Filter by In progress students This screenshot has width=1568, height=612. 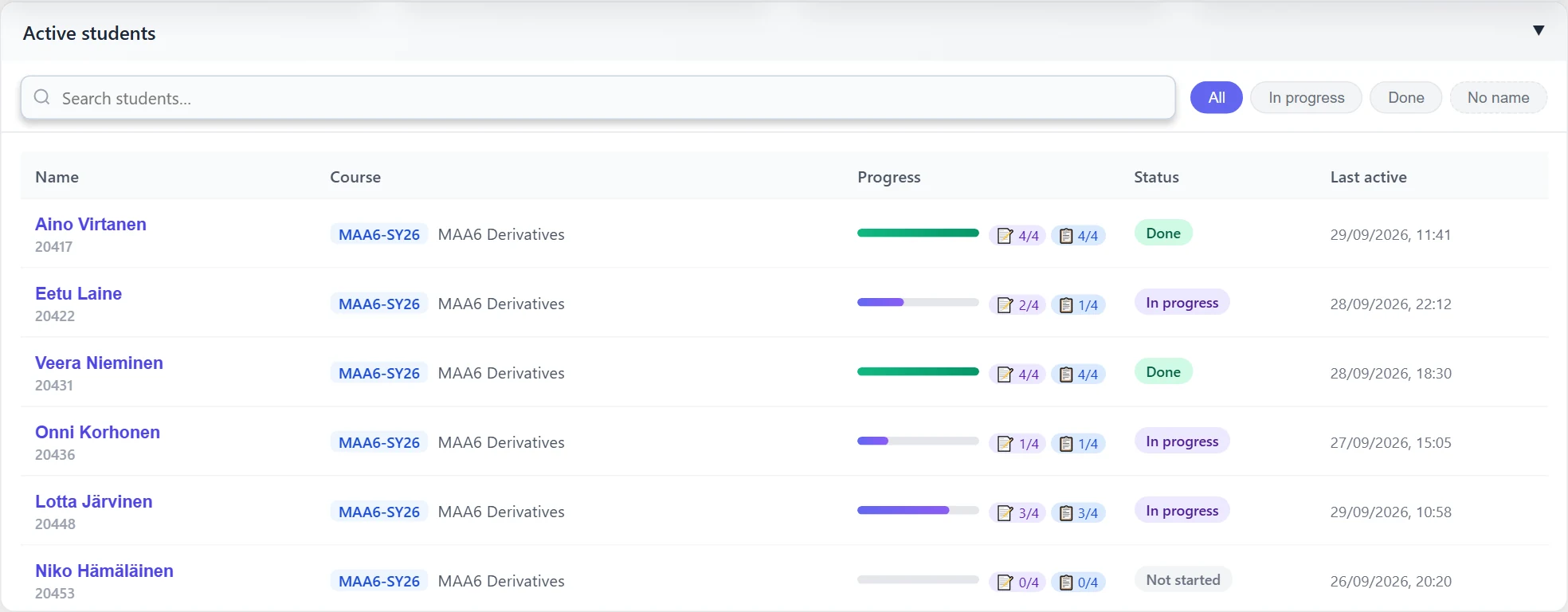[1306, 97]
